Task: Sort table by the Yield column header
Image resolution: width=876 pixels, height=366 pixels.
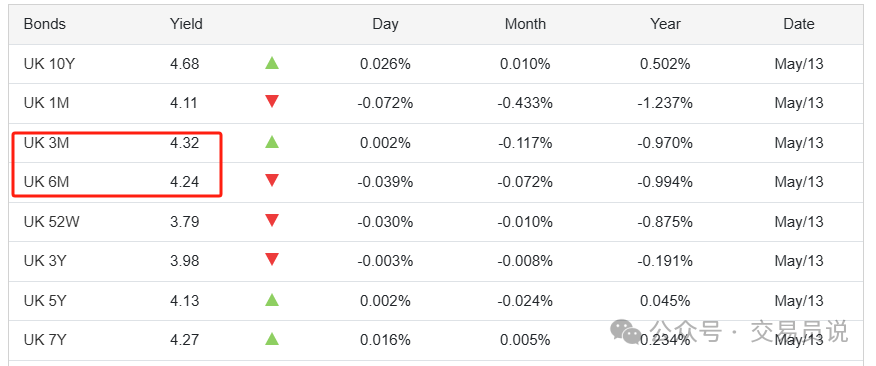Action: tap(186, 24)
